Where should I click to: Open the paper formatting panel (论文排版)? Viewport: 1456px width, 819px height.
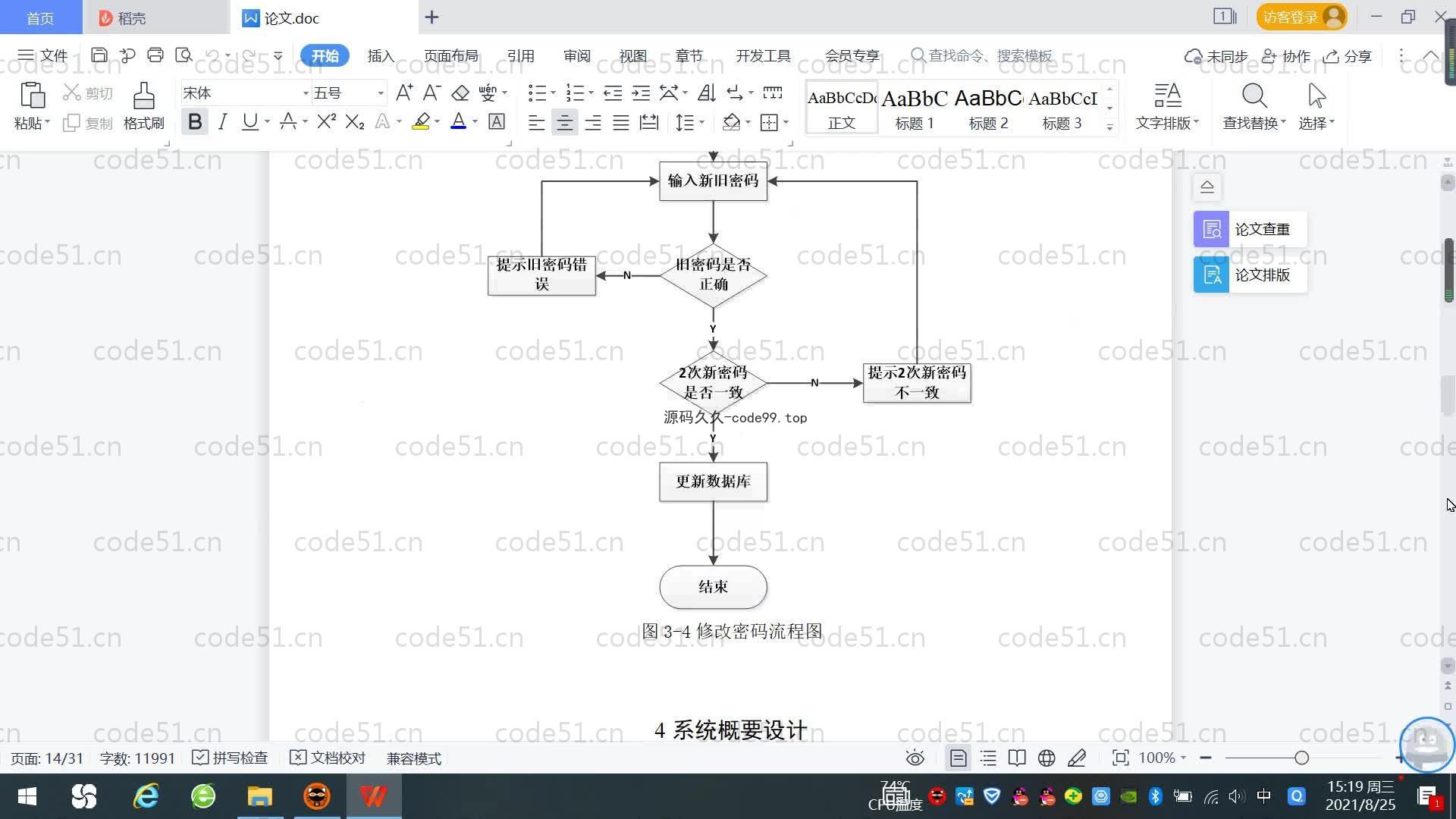click(1250, 275)
